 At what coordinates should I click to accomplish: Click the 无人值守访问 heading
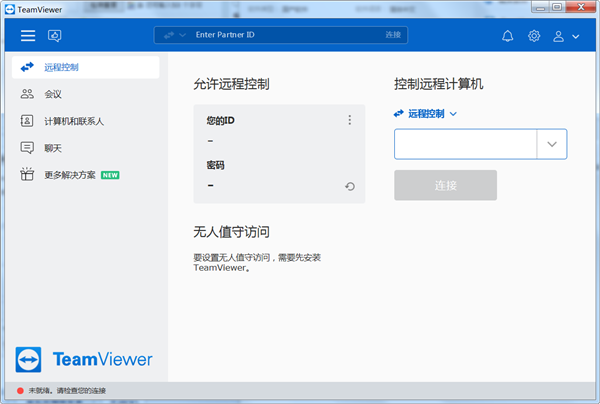[232, 232]
